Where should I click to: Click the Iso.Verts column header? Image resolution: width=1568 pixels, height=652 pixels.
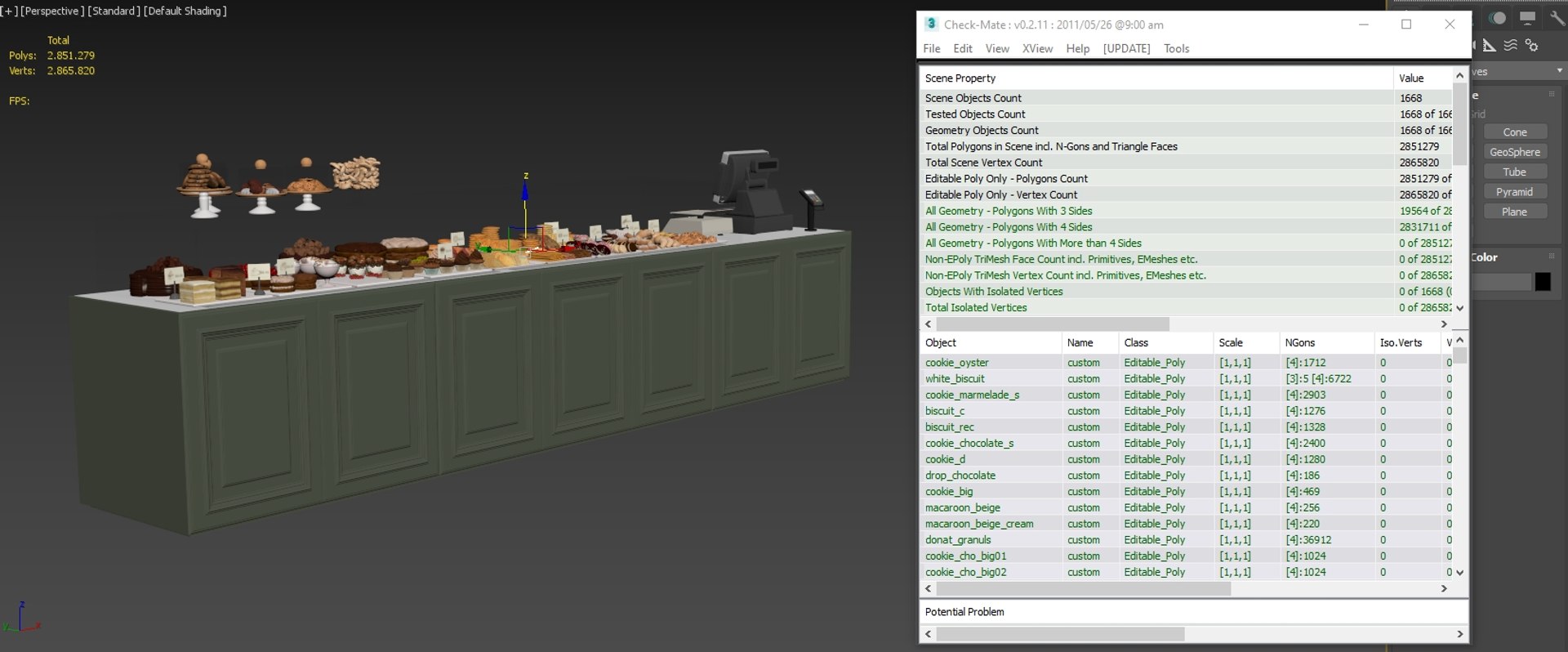click(x=1406, y=343)
